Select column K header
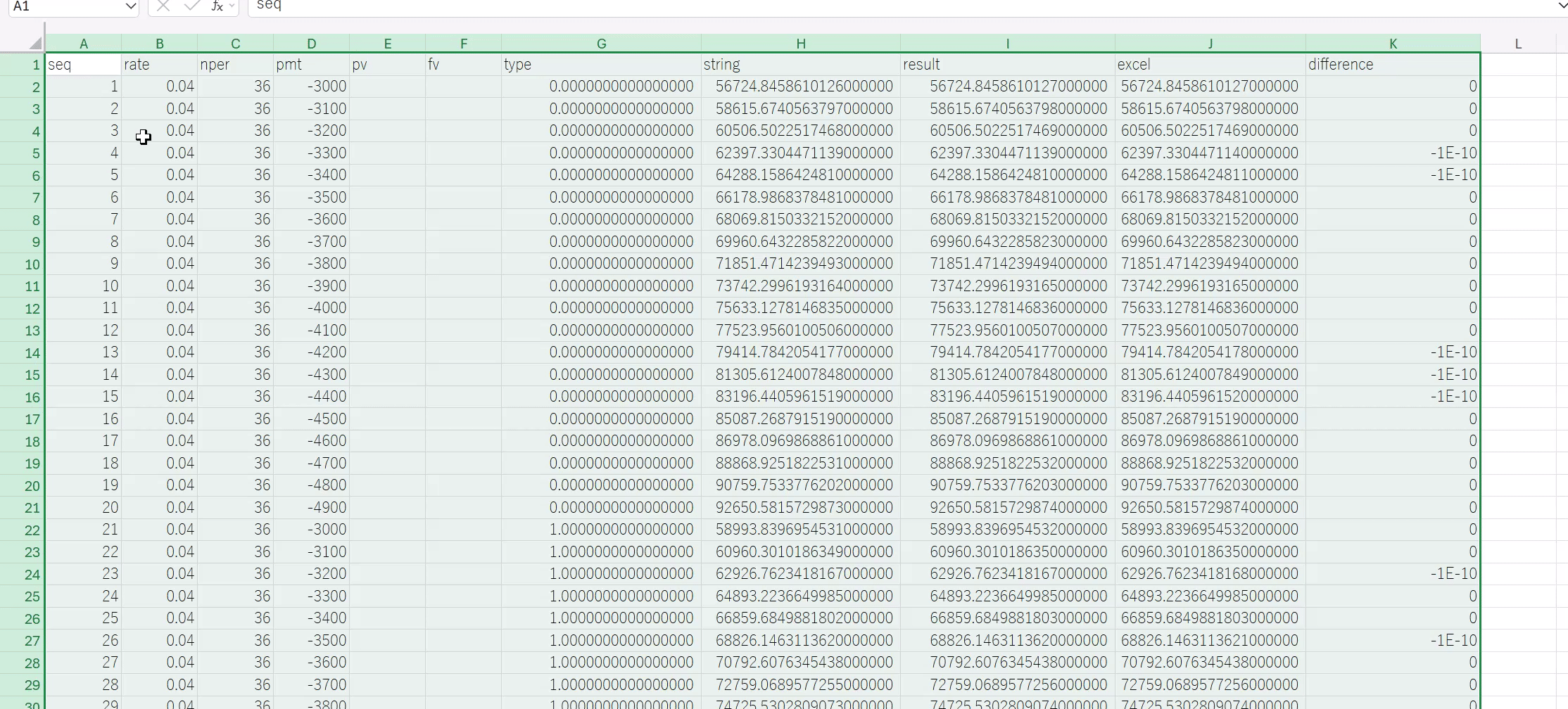 [x=1393, y=44]
